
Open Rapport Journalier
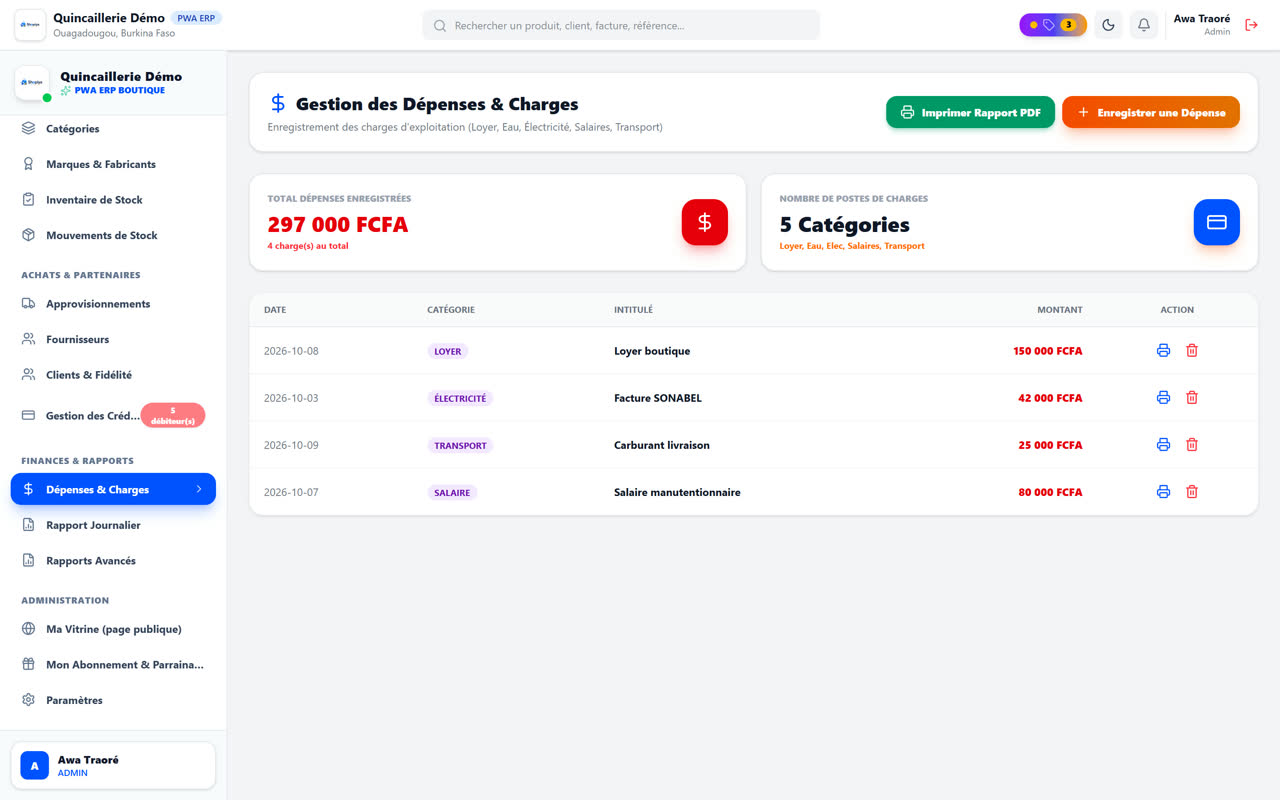click(x=113, y=525)
